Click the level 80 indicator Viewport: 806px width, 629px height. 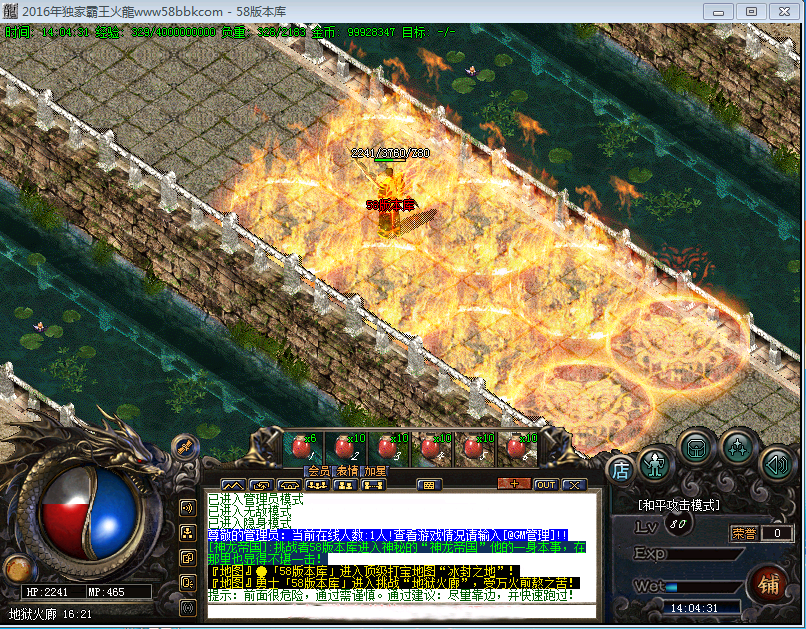coord(677,524)
